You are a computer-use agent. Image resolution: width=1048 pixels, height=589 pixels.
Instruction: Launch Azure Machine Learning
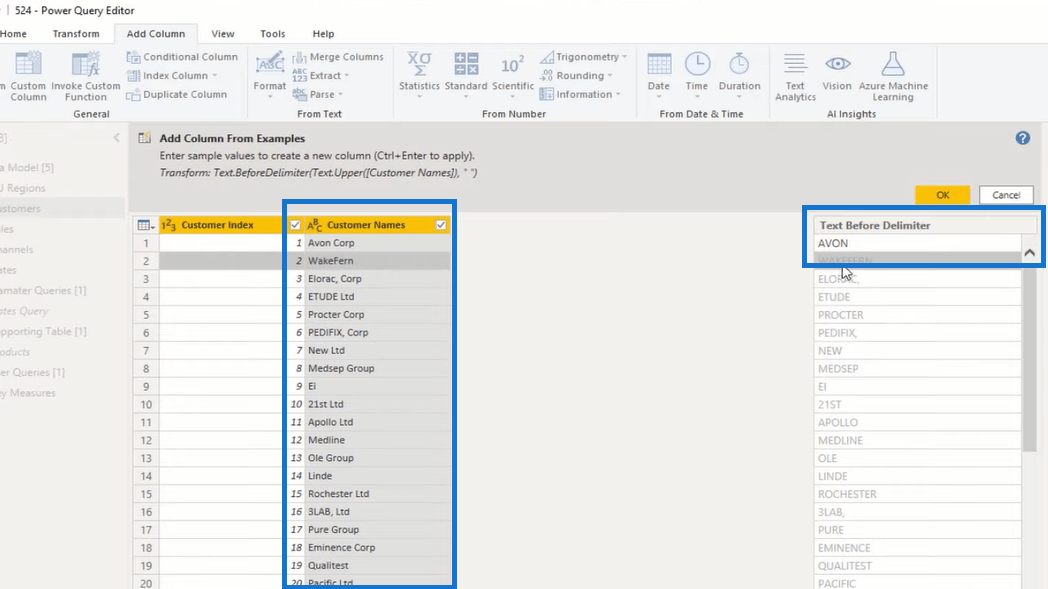[x=893, y=76]
